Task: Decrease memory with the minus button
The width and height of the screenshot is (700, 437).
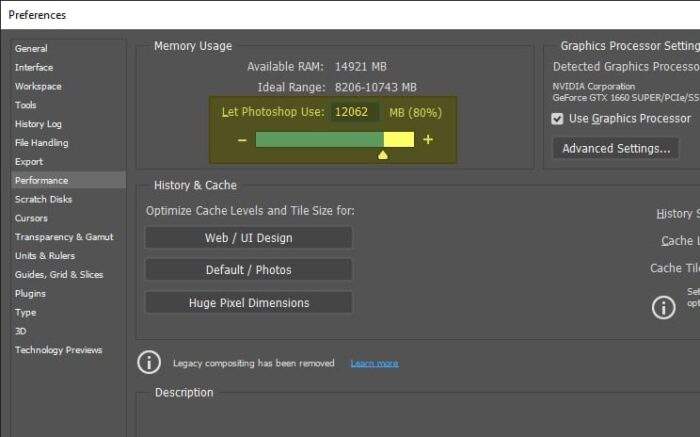Action: (242, 140)
